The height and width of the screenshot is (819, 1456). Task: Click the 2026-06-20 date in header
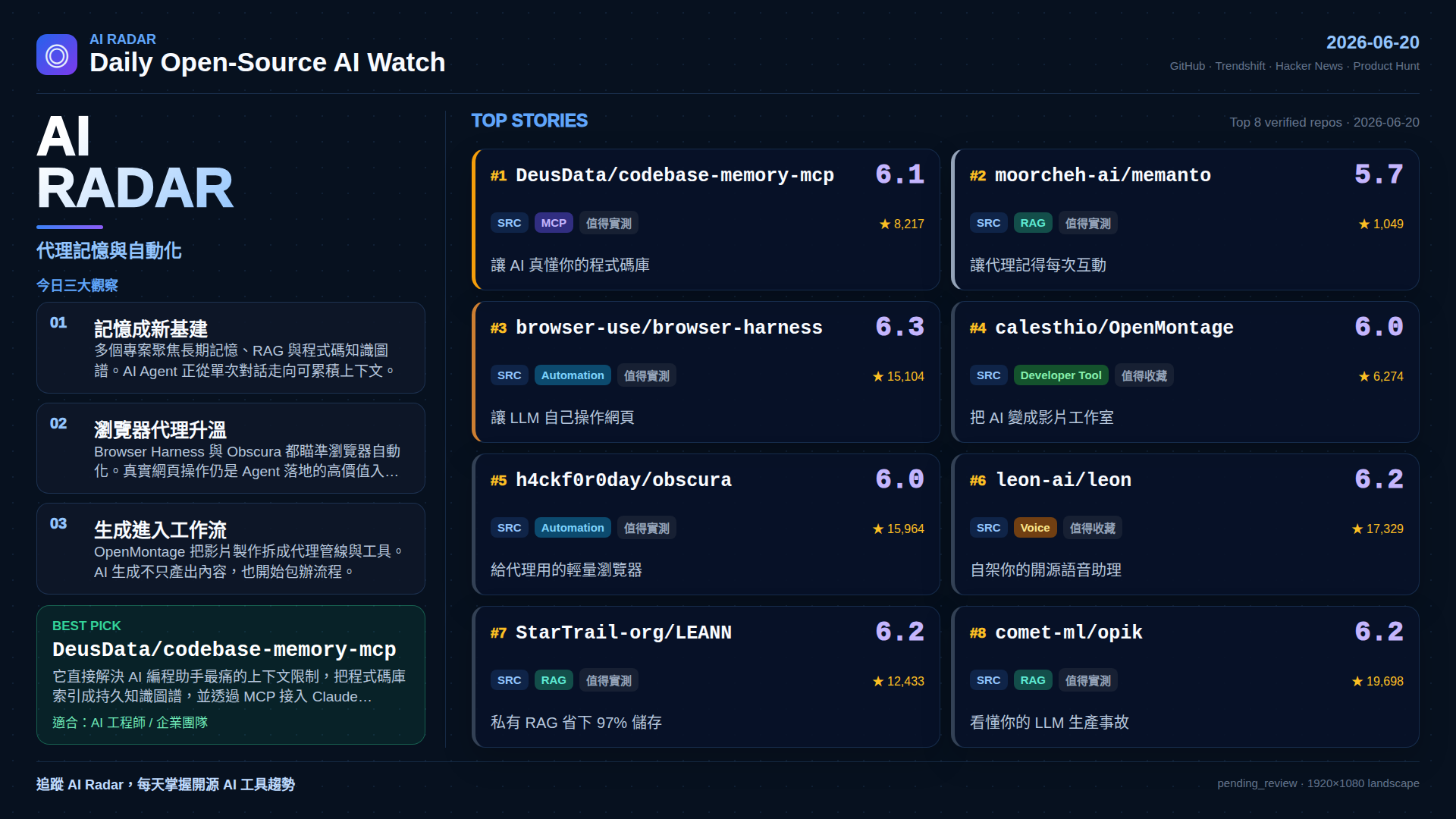coord(1373,42)
